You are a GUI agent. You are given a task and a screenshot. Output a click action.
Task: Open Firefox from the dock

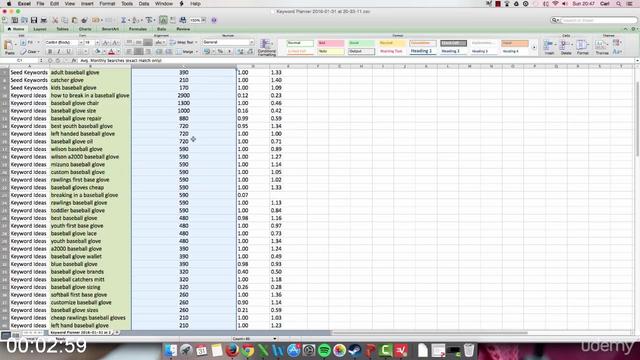point(232,350)
